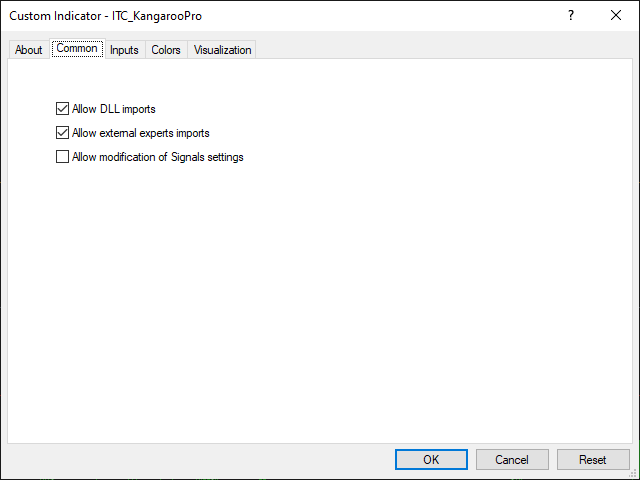640x480 pixels.
Task: Confirm with the OK button
Action: click(431, 460)
